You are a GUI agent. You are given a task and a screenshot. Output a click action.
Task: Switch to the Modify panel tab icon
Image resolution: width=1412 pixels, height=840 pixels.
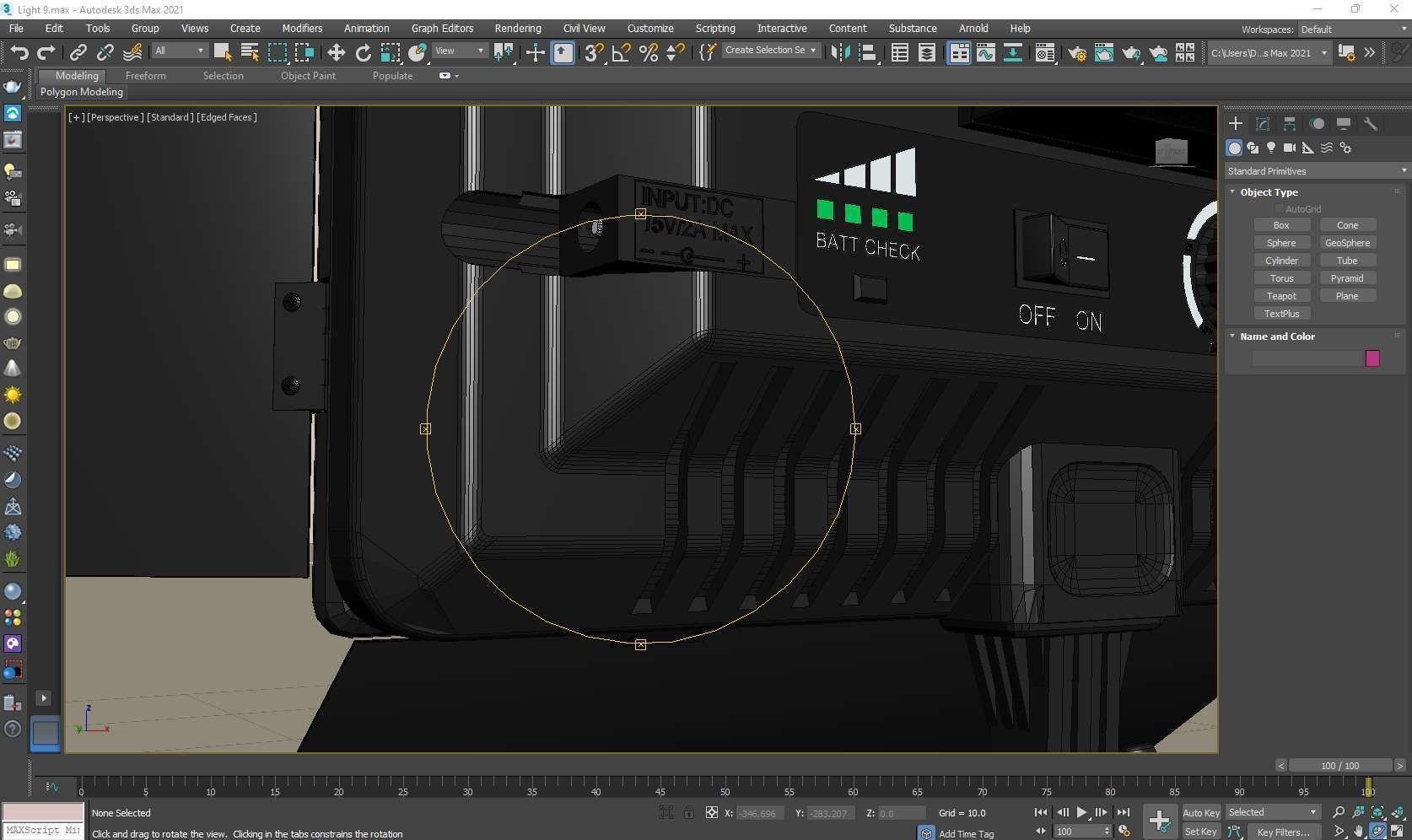pos(1263,123)
